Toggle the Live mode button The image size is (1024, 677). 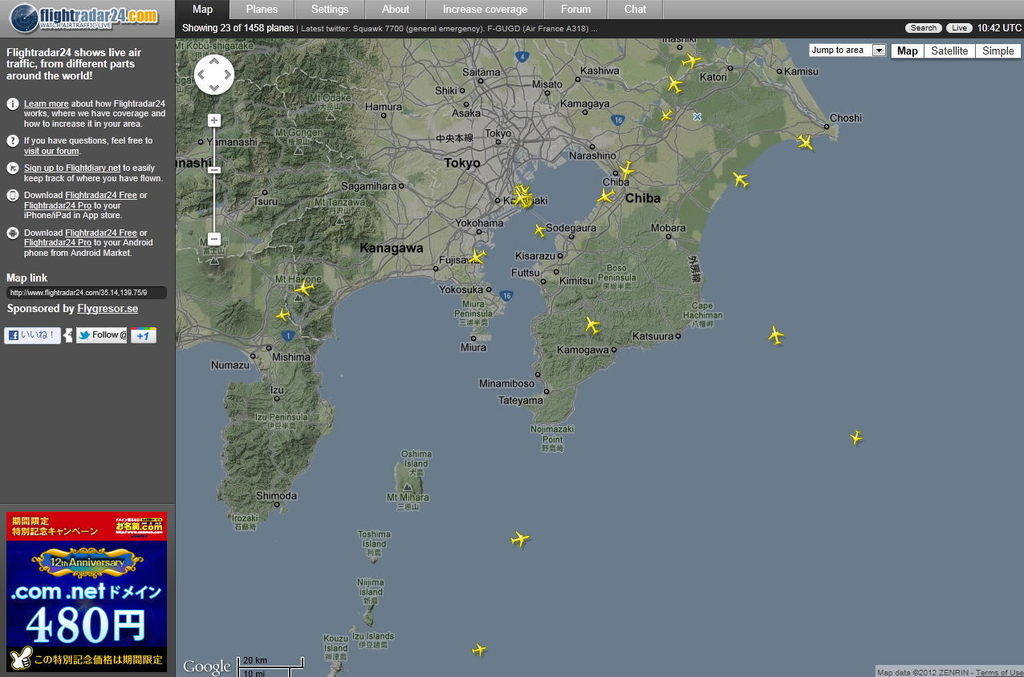(x=959, y=28)
